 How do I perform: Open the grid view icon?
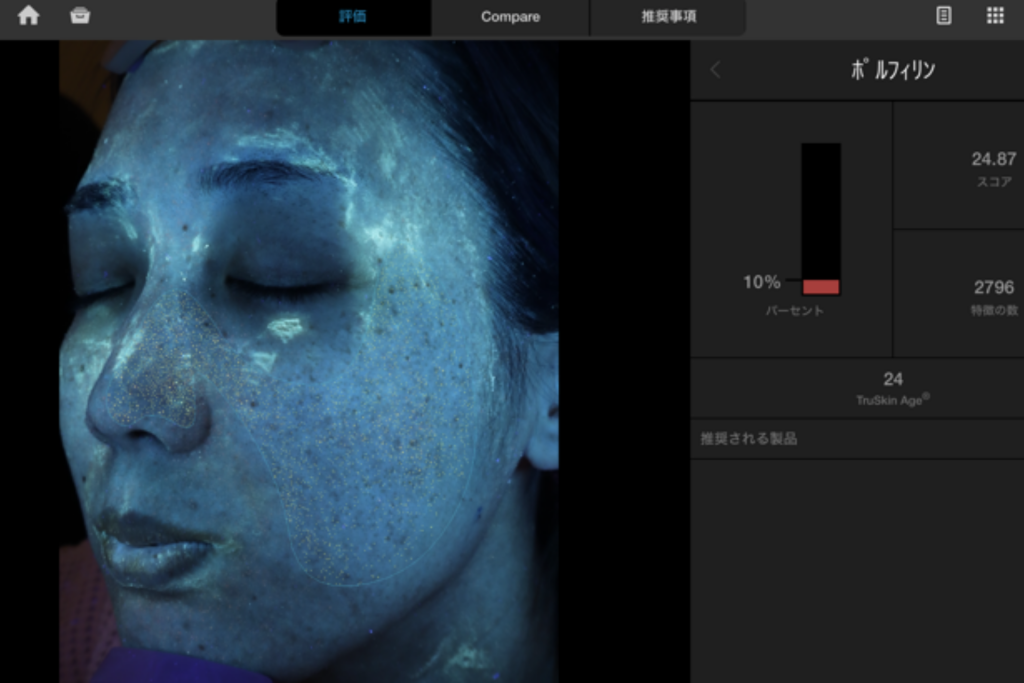[995, 16]
